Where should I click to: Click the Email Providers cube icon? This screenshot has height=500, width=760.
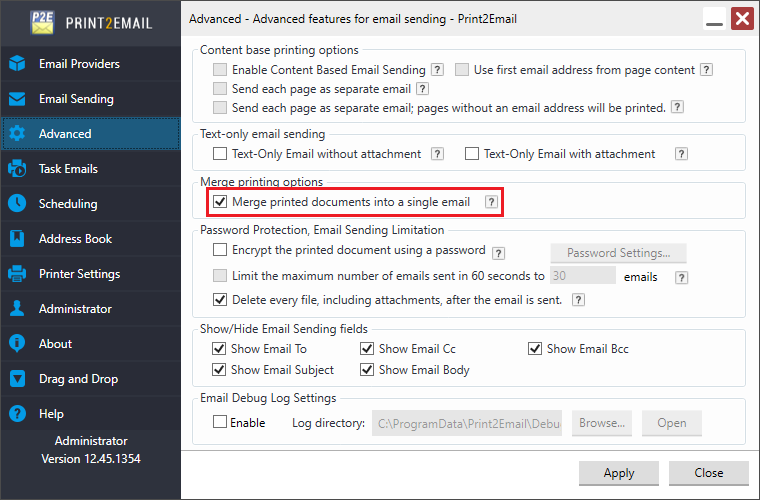pyautogui.click(x=17, y=64)
